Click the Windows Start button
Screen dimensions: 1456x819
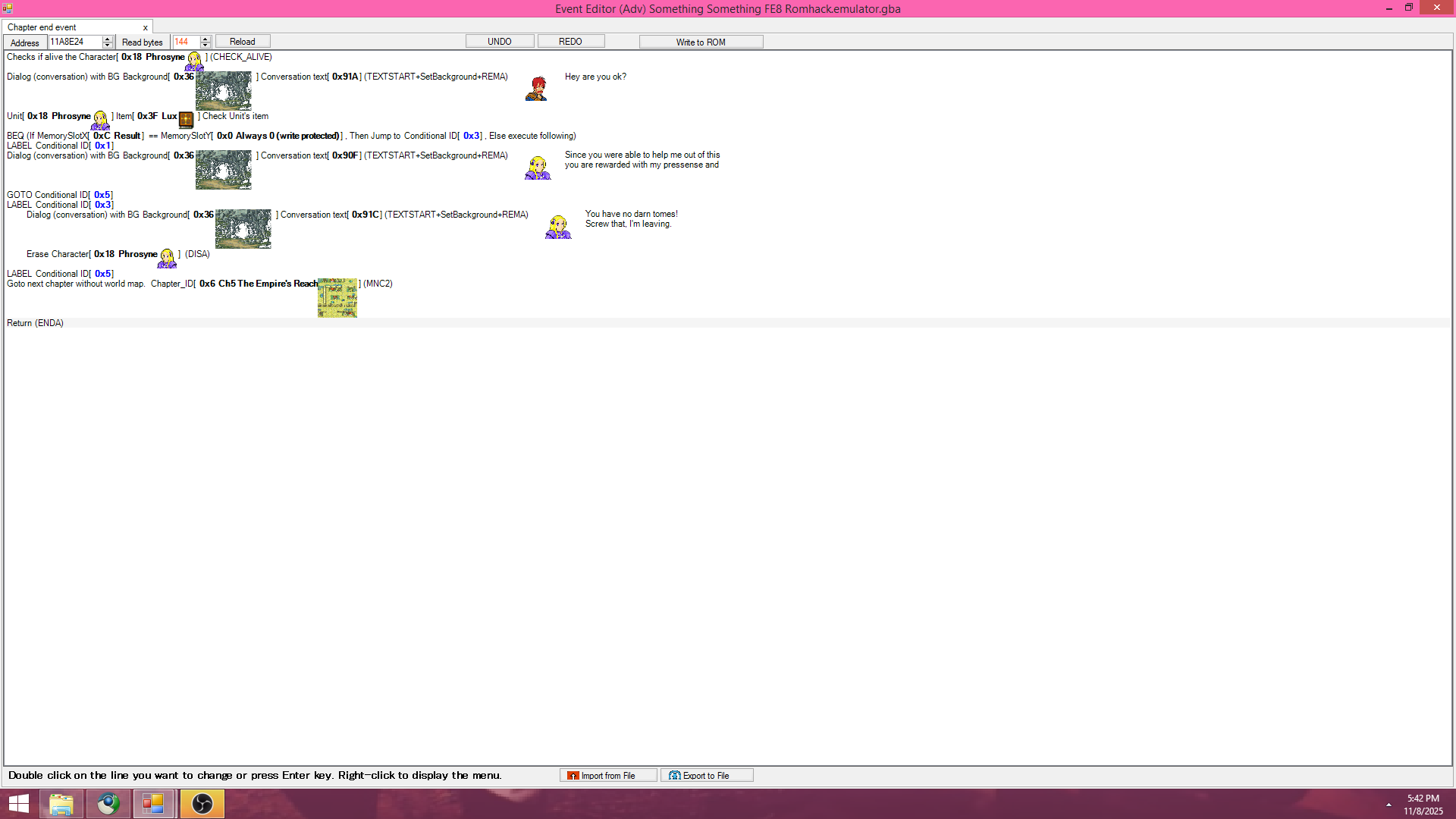point(18,803)
